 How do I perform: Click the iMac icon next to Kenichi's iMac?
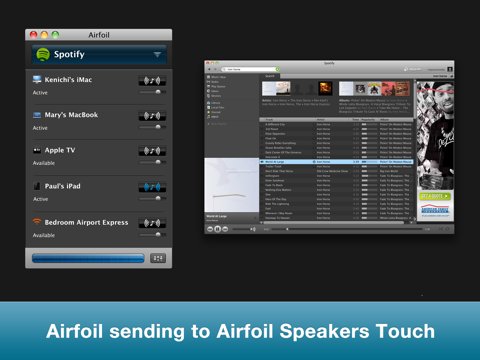pos(37,79)
